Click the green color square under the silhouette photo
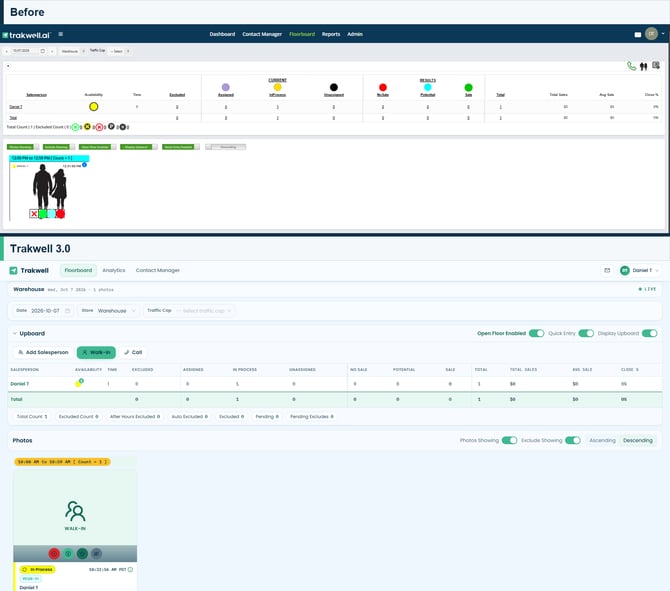670x591 pixels. coord(43,214)
